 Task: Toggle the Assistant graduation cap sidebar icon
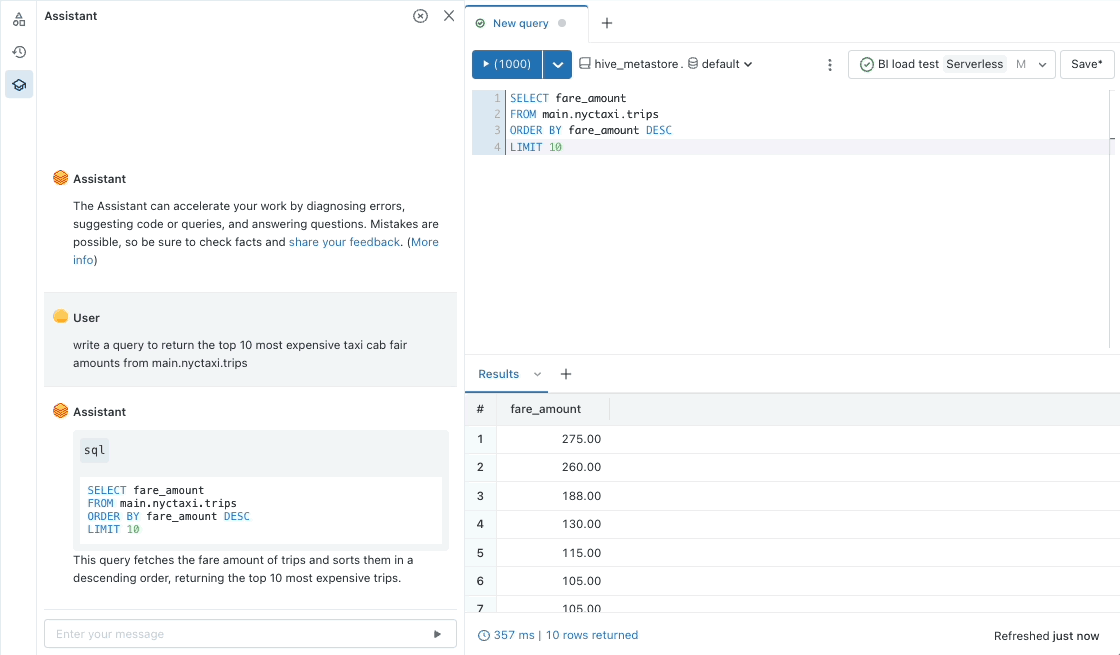[x=18, y=85]
